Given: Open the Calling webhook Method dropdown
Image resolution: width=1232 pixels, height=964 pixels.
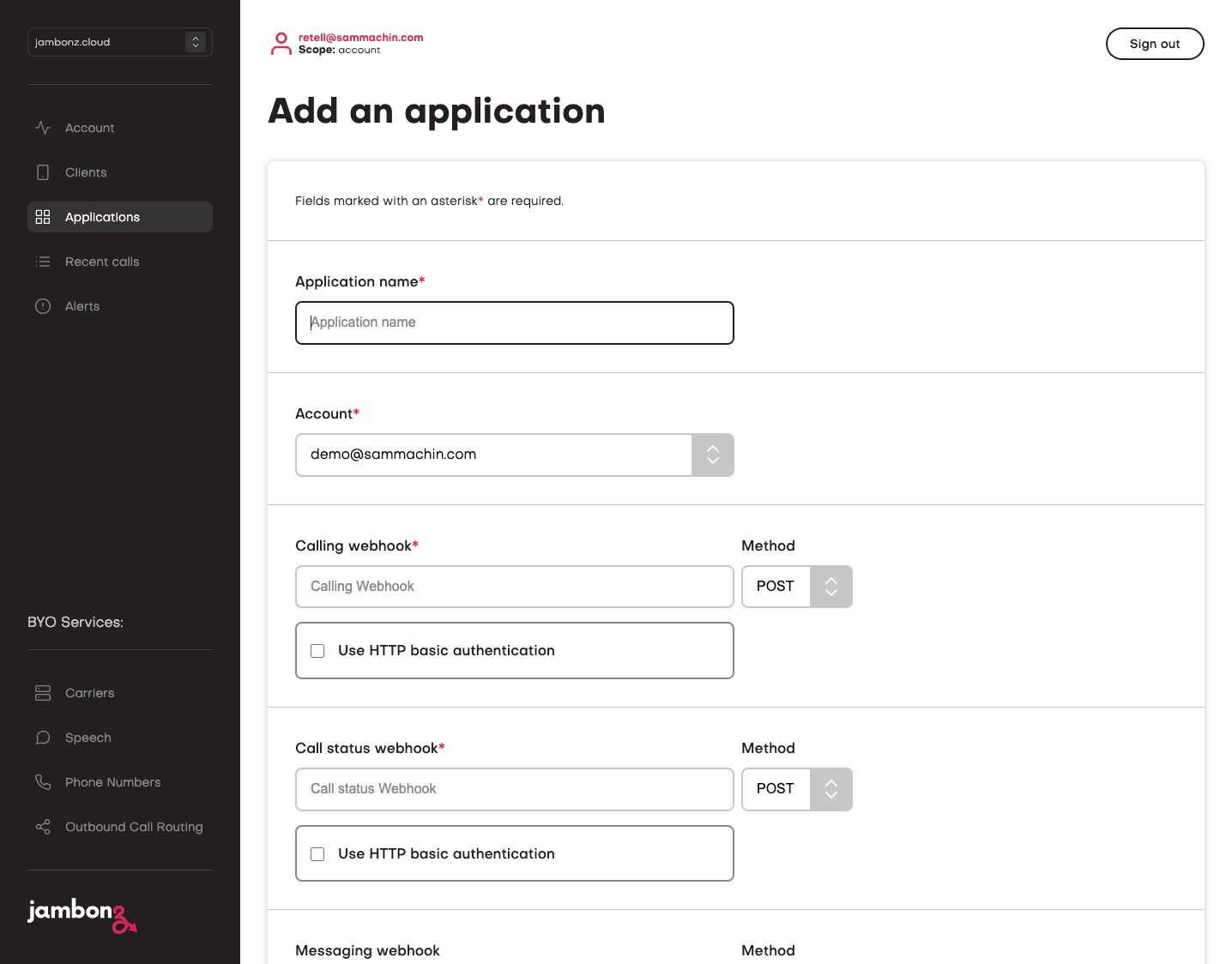Looking at the screenshot, I should click(x=796, y=587).
